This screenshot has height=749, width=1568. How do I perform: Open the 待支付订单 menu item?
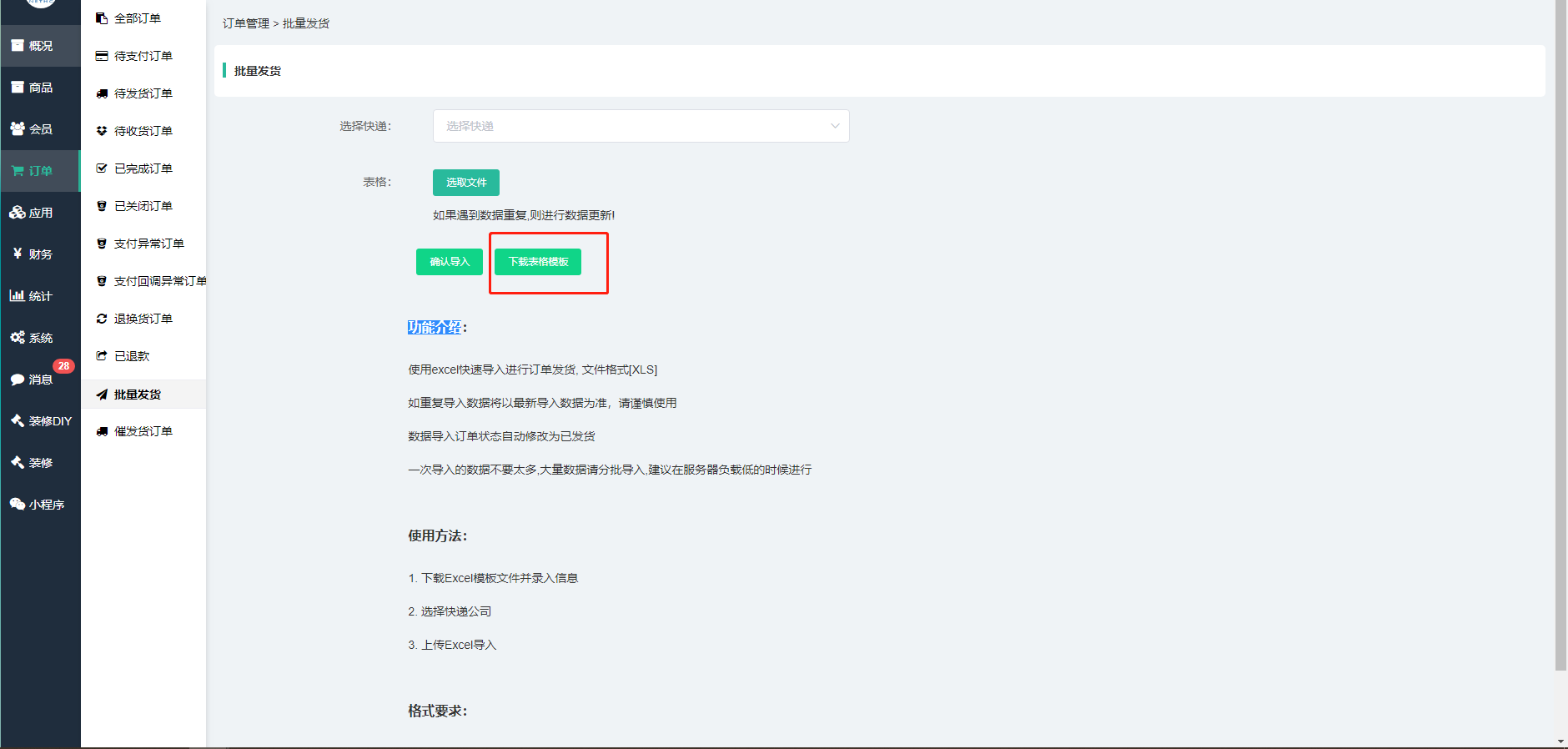[143, 56]
